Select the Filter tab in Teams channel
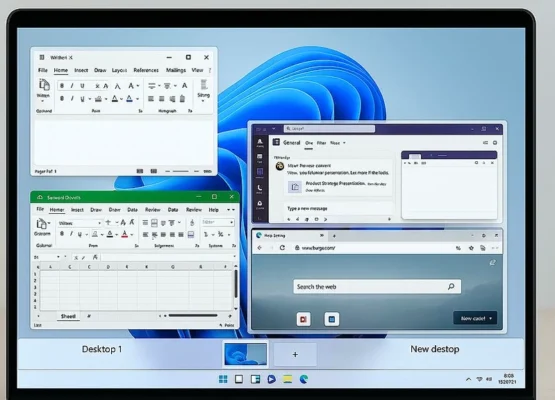The image size is (555, 400). (x=321, y=143)
